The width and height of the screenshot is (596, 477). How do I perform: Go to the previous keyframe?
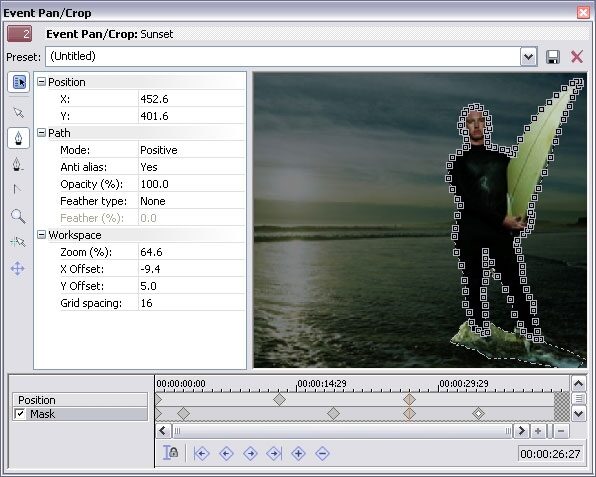coord(226,453)
